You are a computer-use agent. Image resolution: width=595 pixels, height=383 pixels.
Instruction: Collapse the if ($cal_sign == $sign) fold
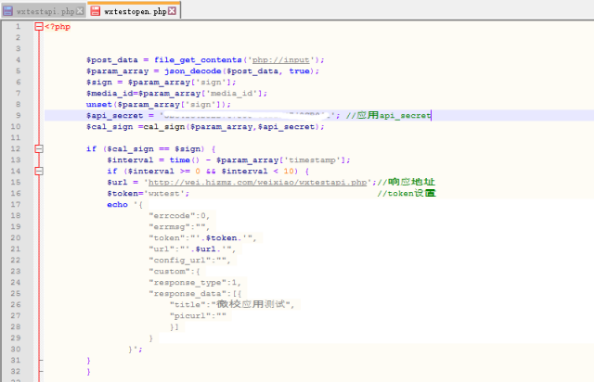[x=39, y=149]
